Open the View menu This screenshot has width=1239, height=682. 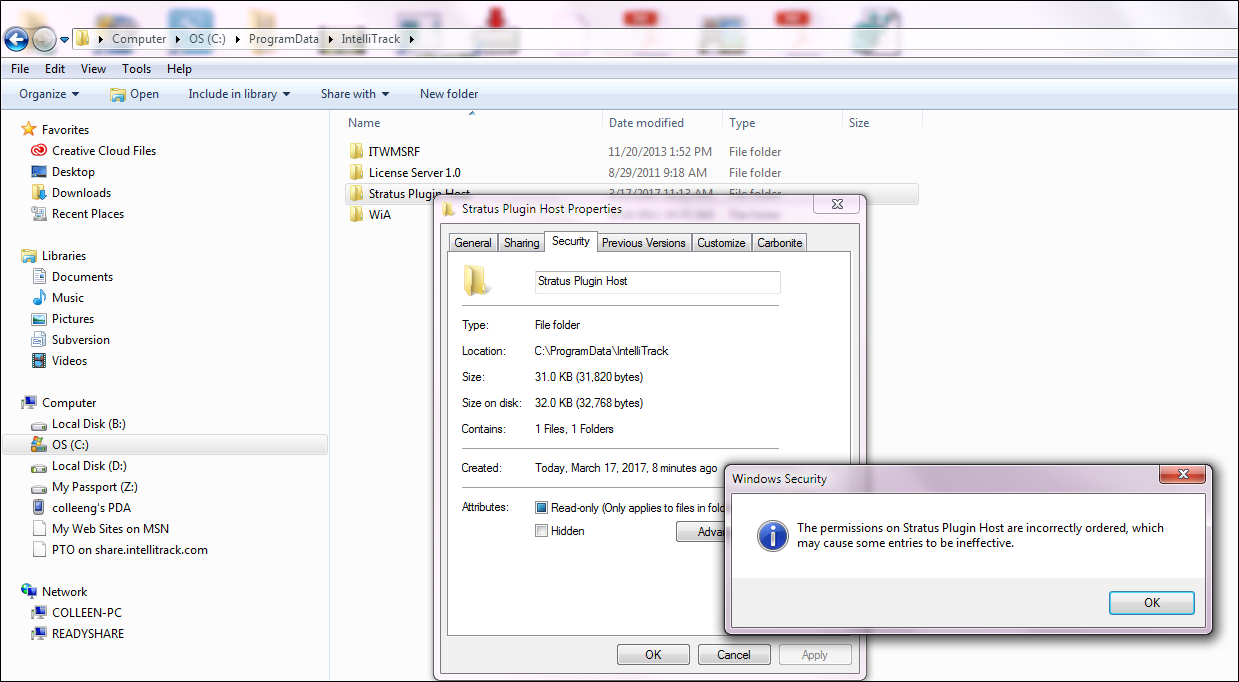click(93, 69)
